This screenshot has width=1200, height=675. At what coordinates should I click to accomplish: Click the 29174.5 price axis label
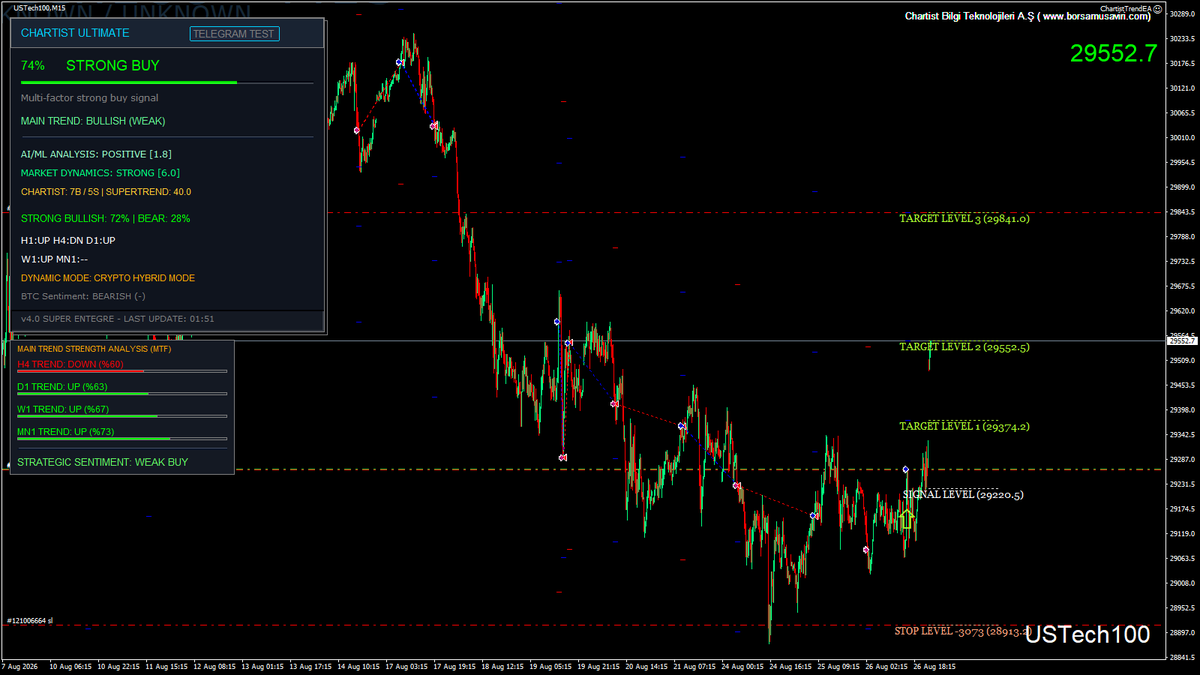tap(1181, 509)
